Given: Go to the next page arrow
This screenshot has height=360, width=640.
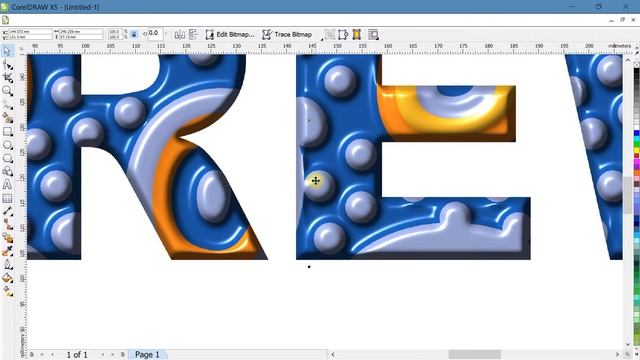Looking at the screenshot, I should [102, 354].
